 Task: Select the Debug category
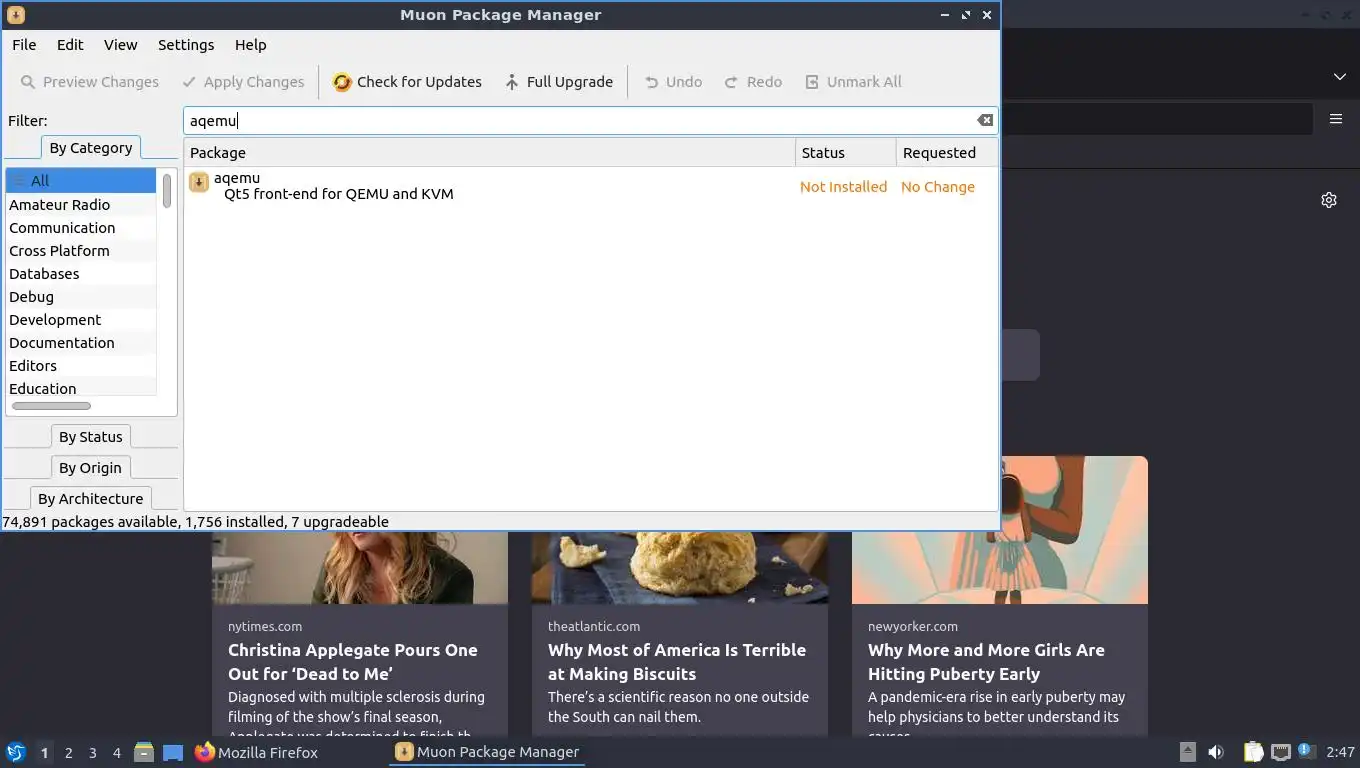(81, 296)
